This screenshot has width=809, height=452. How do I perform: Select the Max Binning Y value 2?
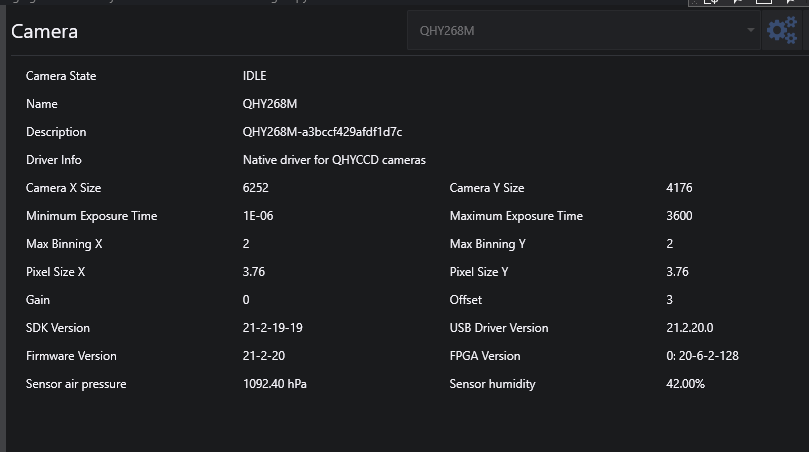click(670, 244)
